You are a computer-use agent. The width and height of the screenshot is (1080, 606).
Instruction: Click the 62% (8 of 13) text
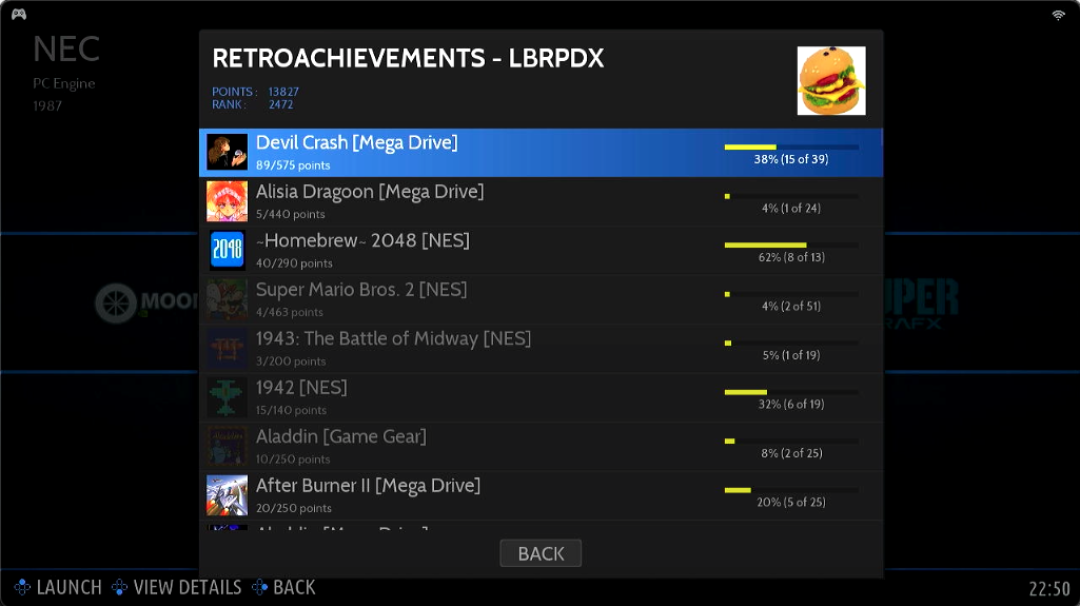(x=791, y=257)
